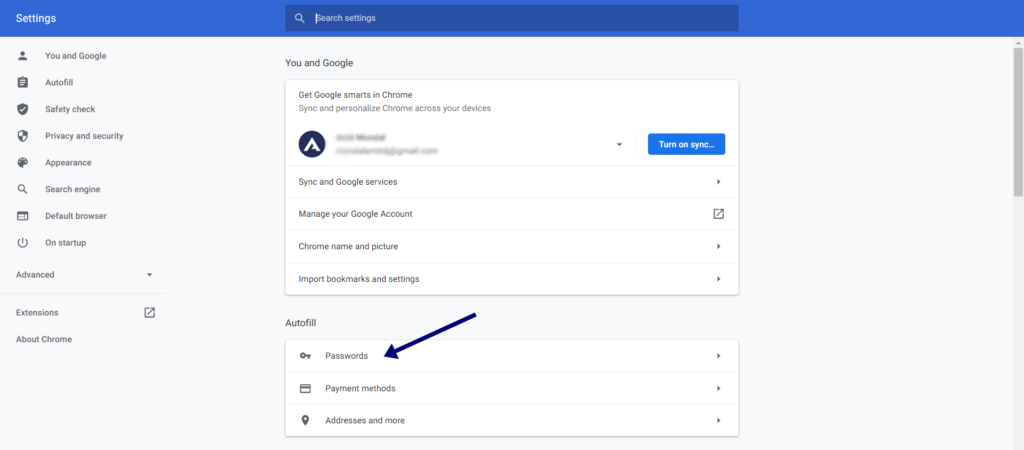This screenshot has width=1024, height=450.
Task: Open the account dropdown arrow beside the profile
Action: pyautogui.click(x=619, y=144)
